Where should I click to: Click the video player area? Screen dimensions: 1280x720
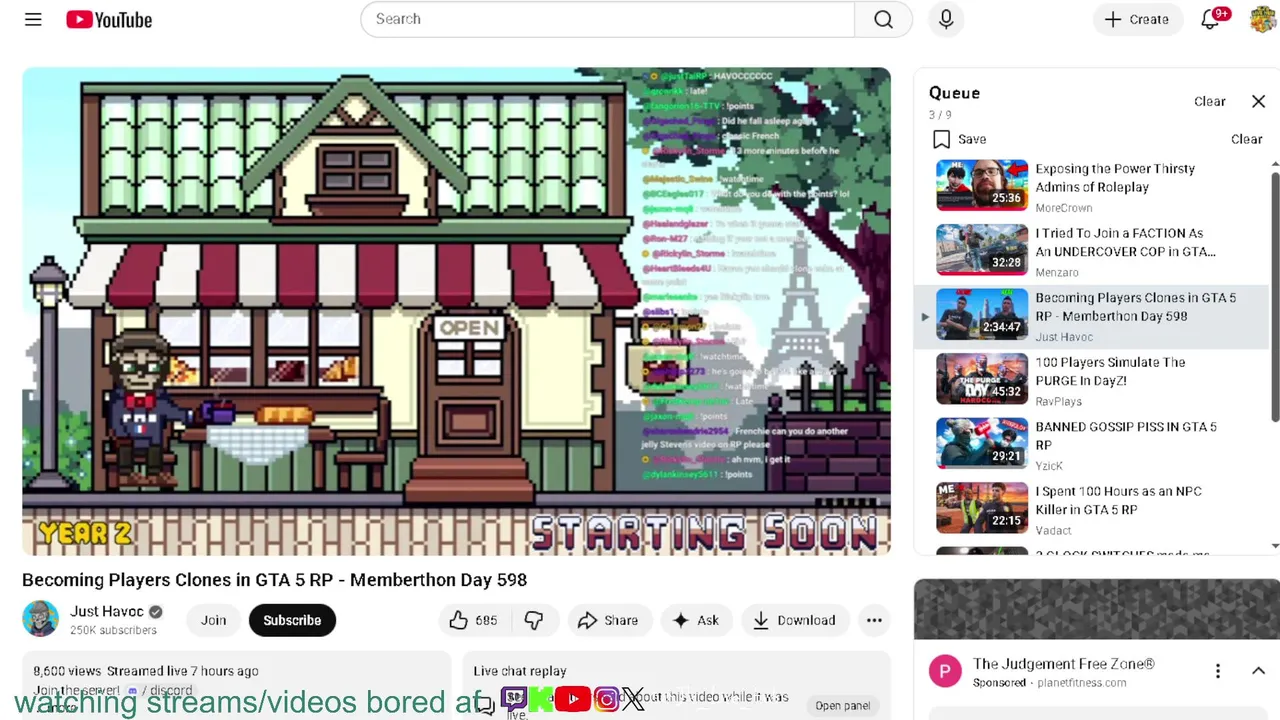click(456, 311)
